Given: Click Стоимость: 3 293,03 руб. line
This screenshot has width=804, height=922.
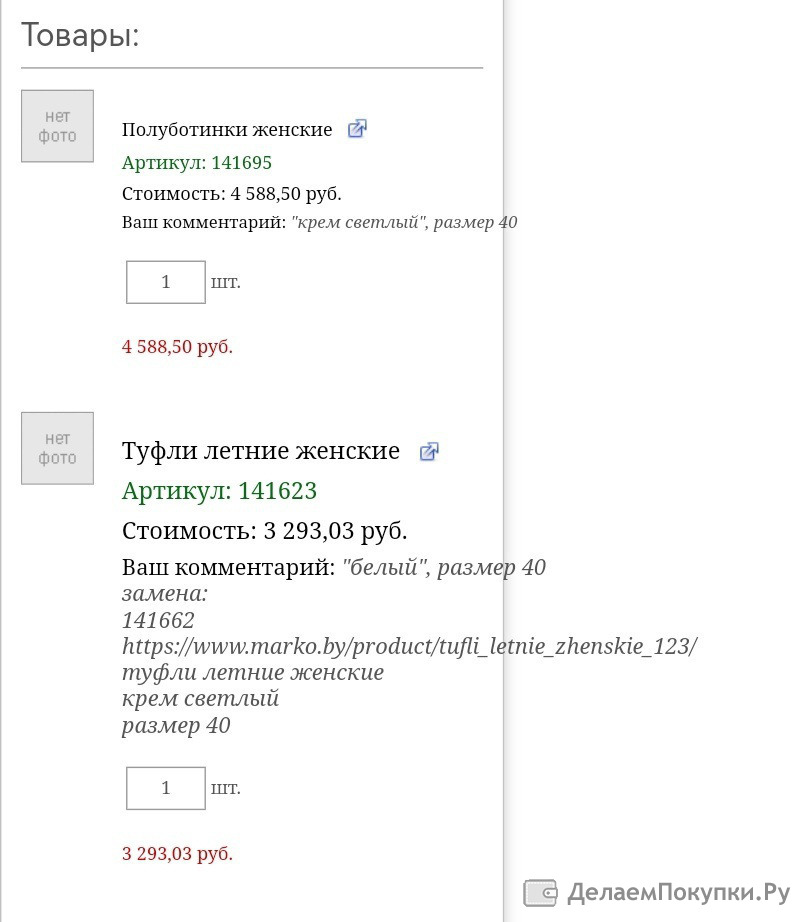Looking at the screenshot, I should coord(265,531).
